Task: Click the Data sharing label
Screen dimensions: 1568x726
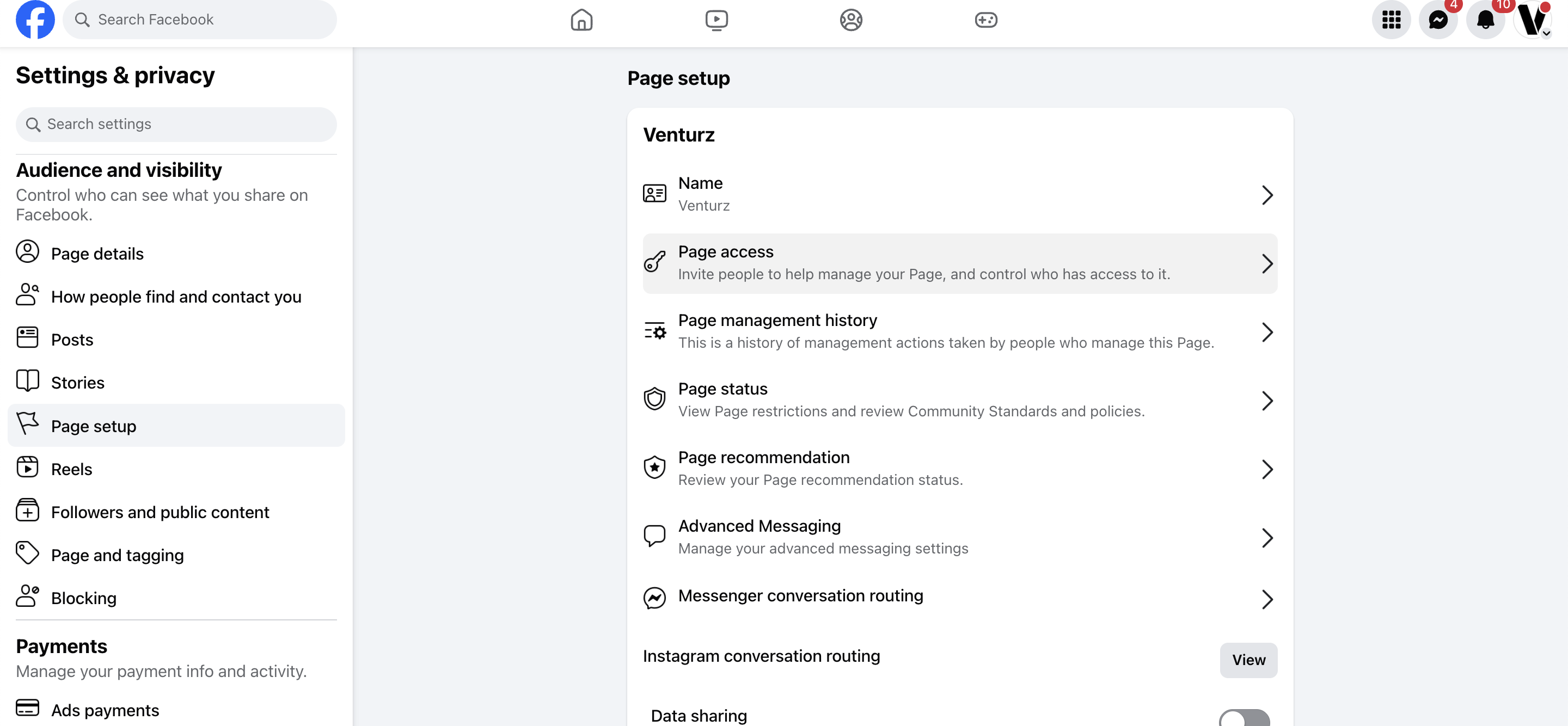Action: click(x=699, y=716)
